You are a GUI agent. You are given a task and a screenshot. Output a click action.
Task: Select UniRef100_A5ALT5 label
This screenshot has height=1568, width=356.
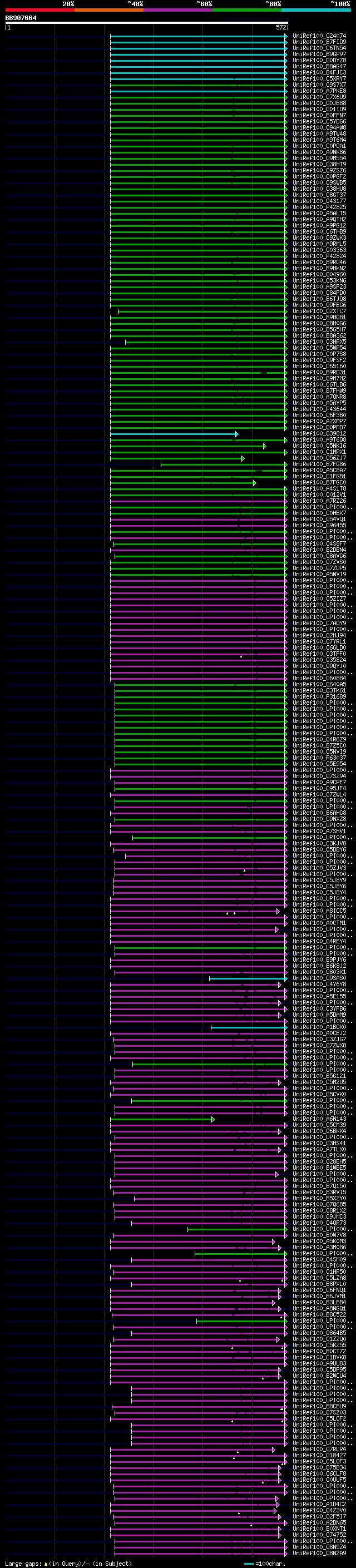319,213
